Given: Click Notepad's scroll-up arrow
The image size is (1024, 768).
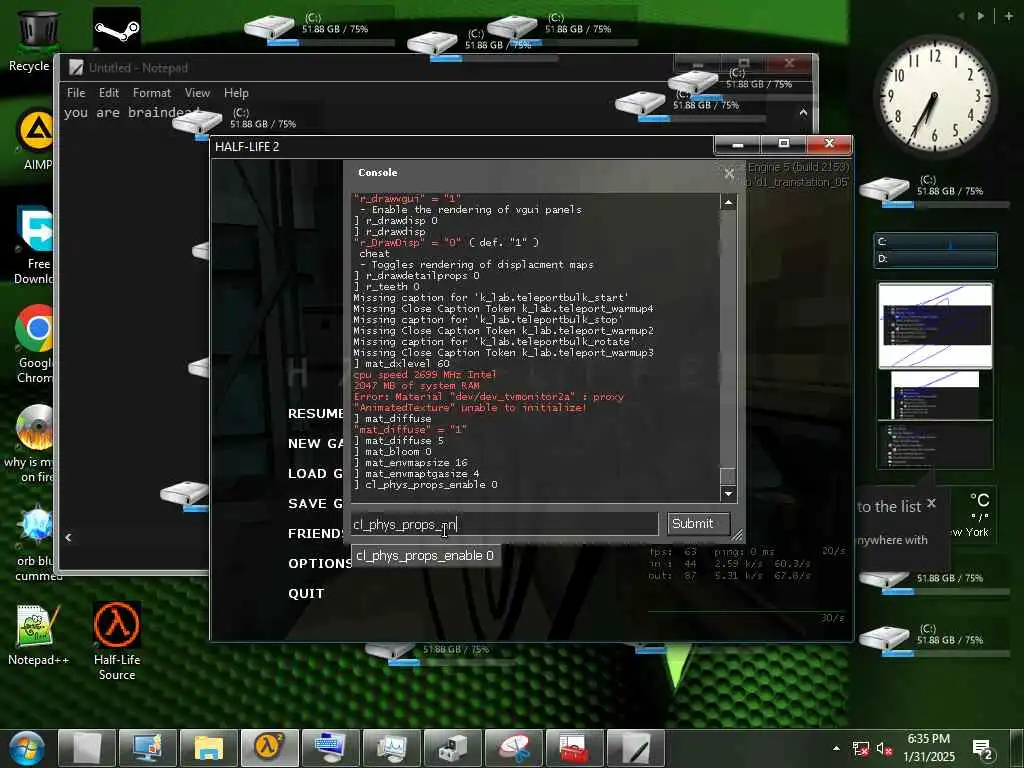Looking at the screenshot, I should pyautogui.click(x=803, y=112).
